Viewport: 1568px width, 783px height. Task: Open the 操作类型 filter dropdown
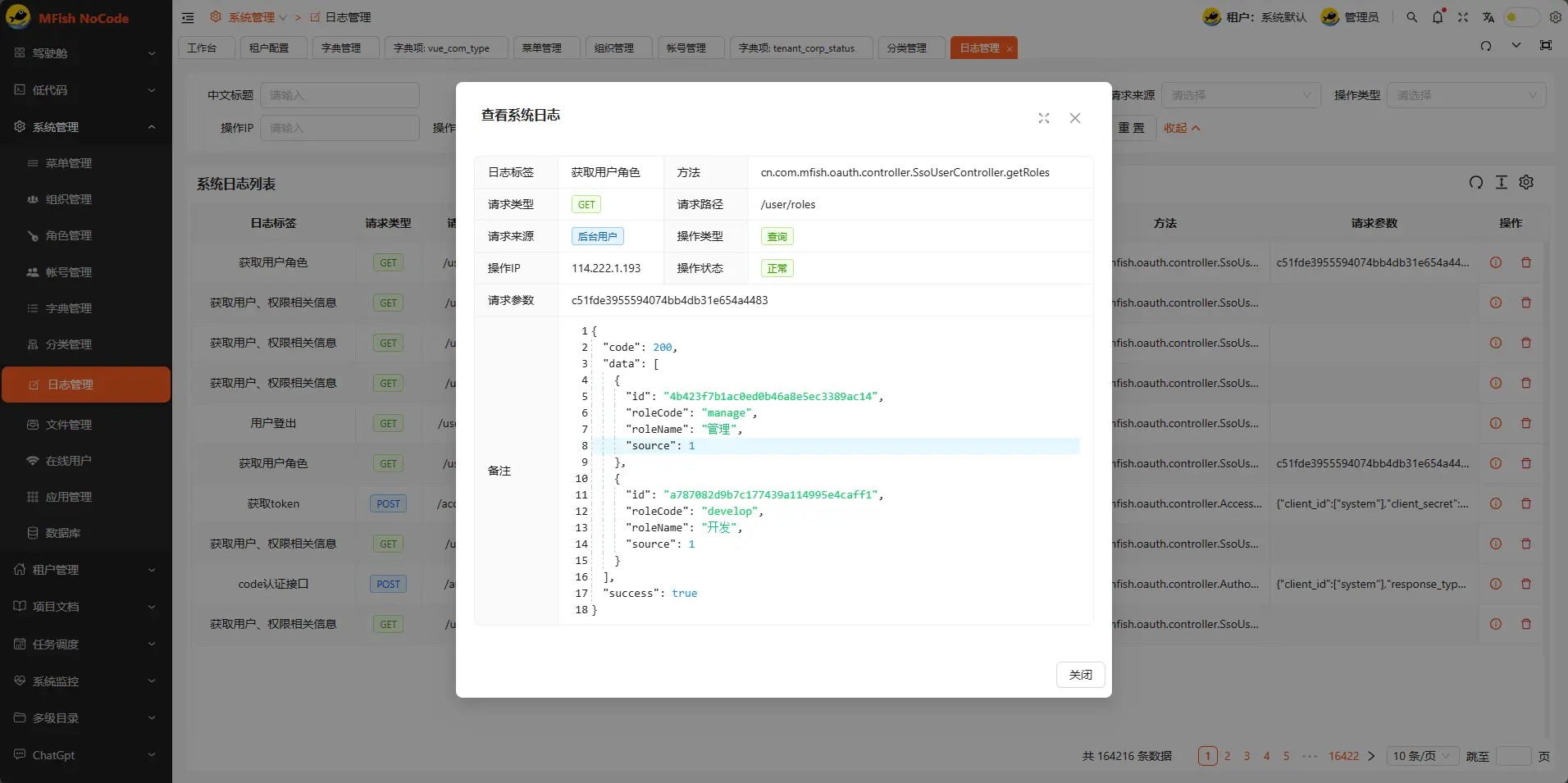1465,95
